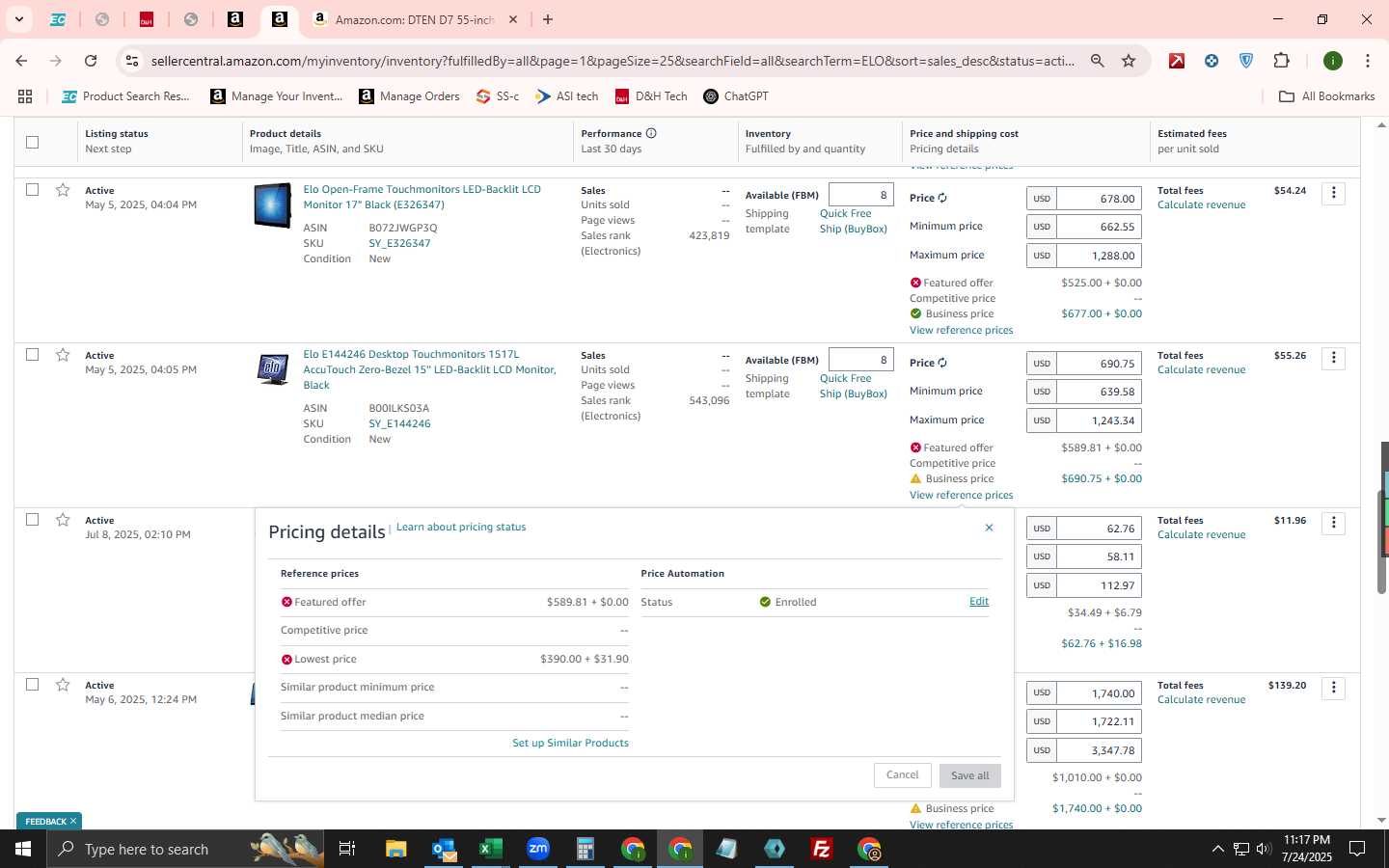View site information for sellercentral.amazon.com
This screenshot has width=1389, height=868.
point(132,61)
